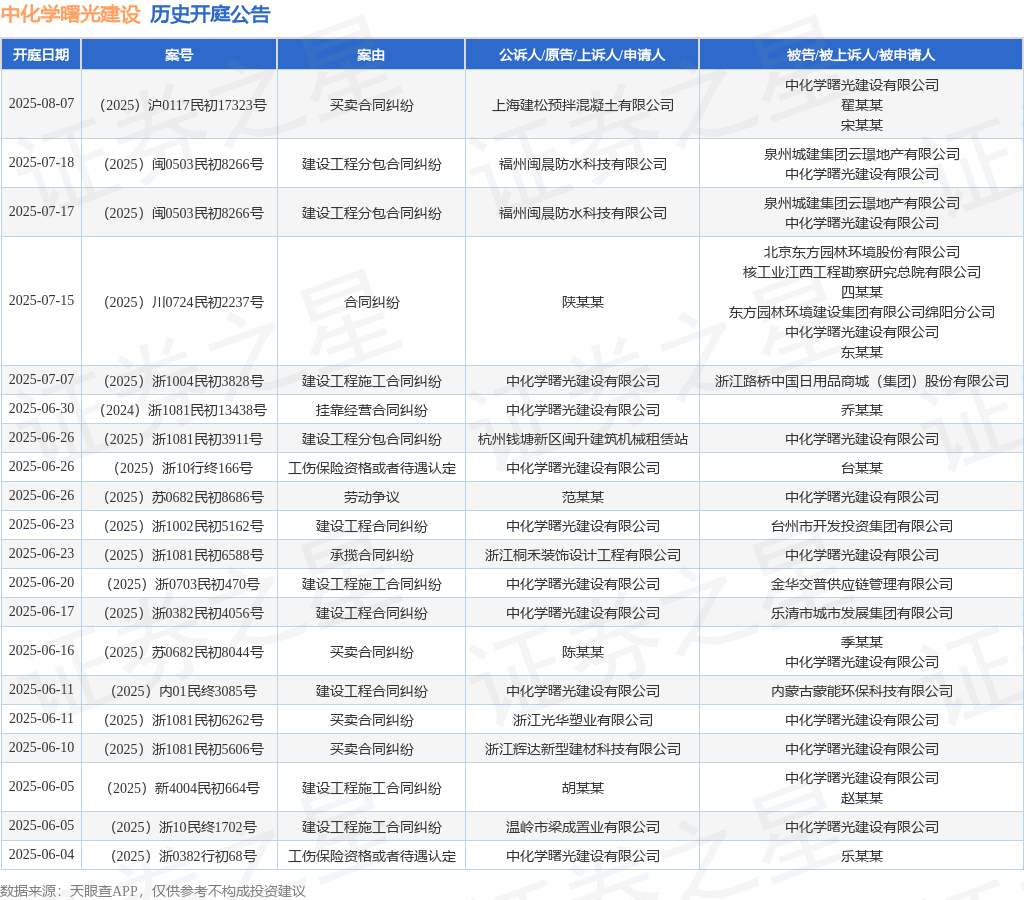Click the date cell 2025-07-07
The image size is (1024, 900).
(41, 379)
